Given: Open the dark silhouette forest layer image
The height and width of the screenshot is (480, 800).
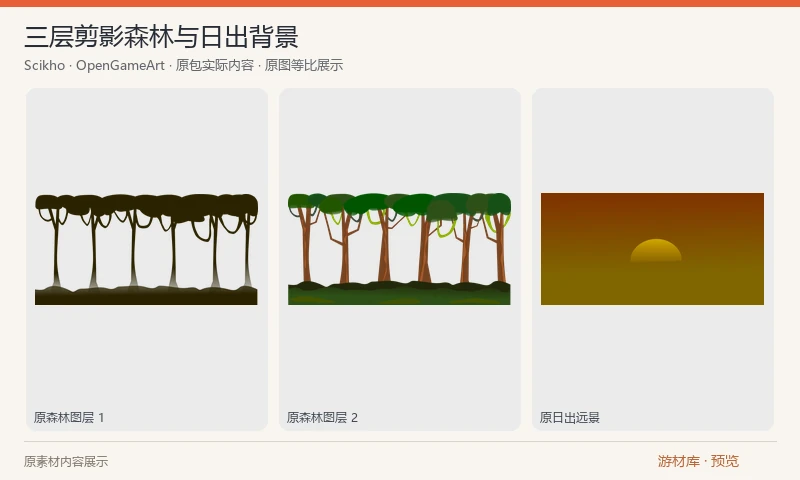Looking at the screenshot, I should tap(146, 249).
